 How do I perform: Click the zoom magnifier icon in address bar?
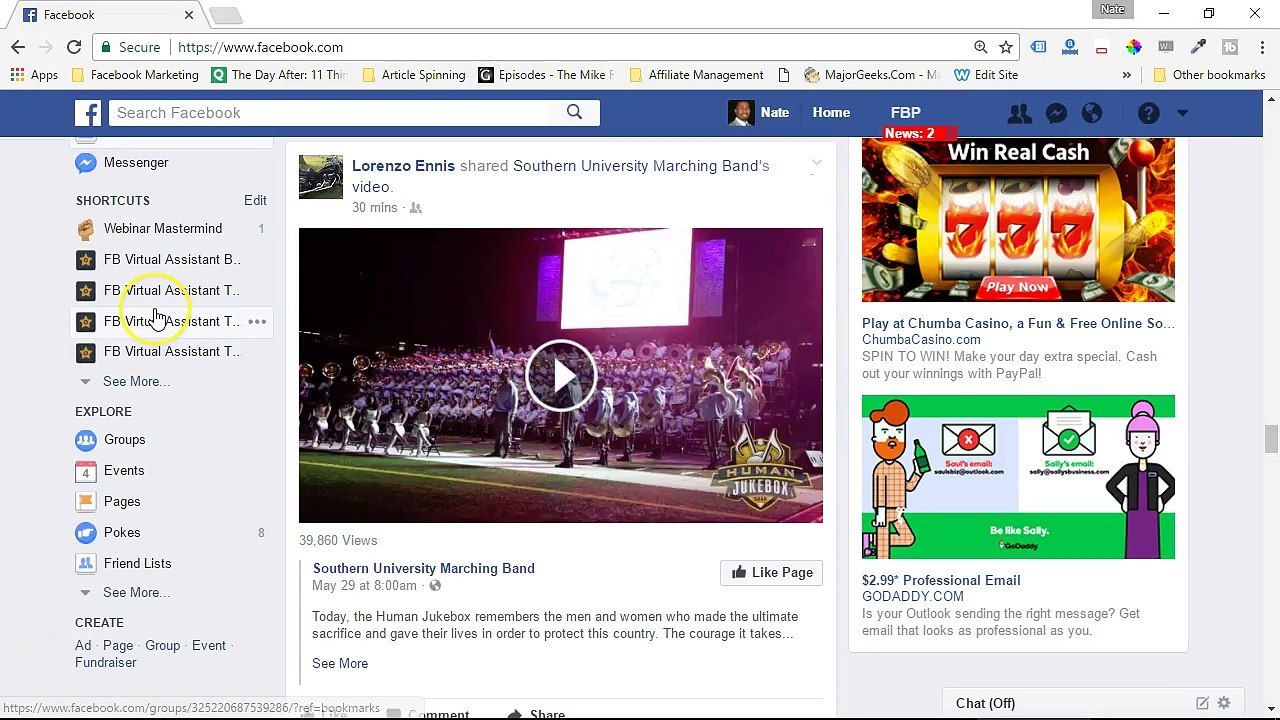(981, 47)
